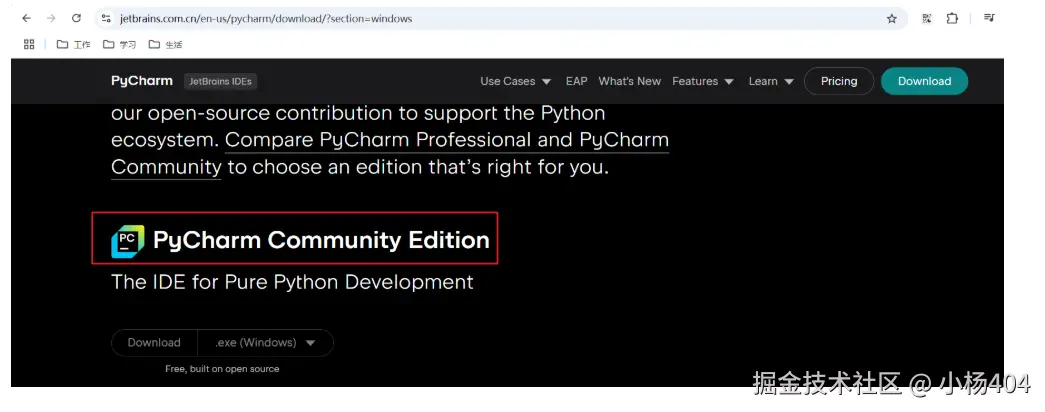Click the Pricing button
This screenshot has height=412, width=1045.
[839, 81]
